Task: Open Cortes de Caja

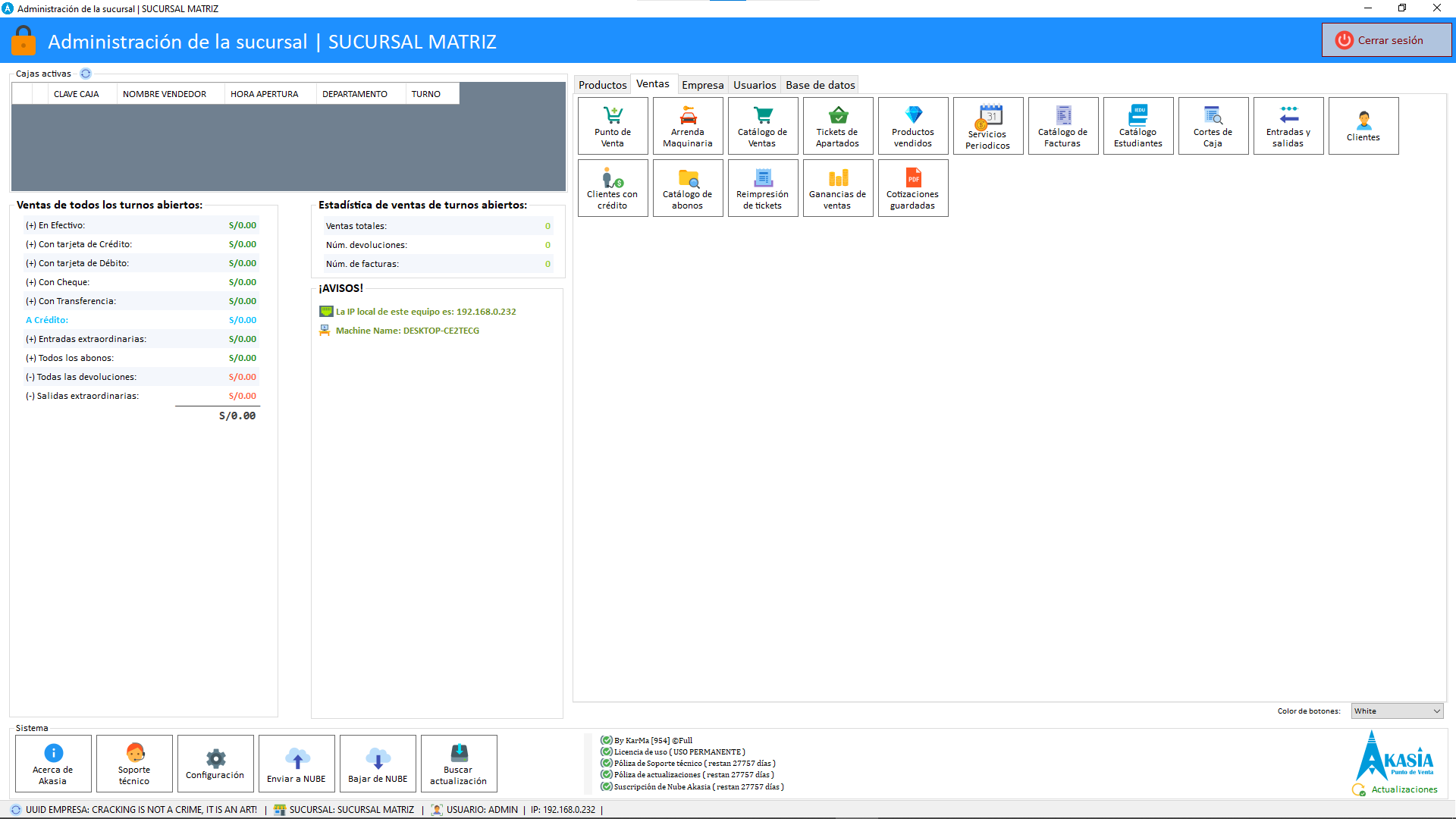Action: pos(1213,126)
